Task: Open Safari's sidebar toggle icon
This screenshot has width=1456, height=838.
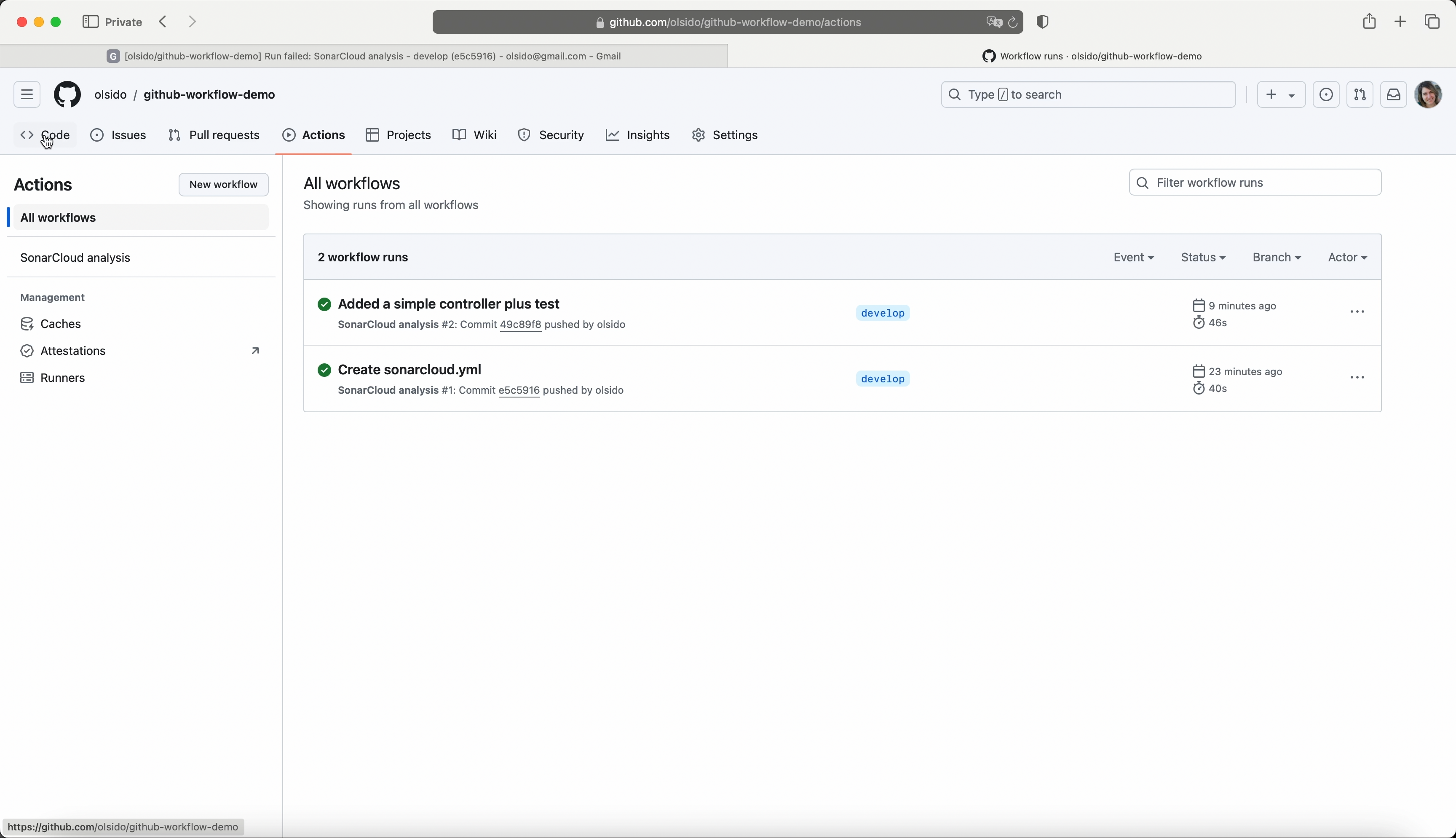Action: (x=90, y=22)
